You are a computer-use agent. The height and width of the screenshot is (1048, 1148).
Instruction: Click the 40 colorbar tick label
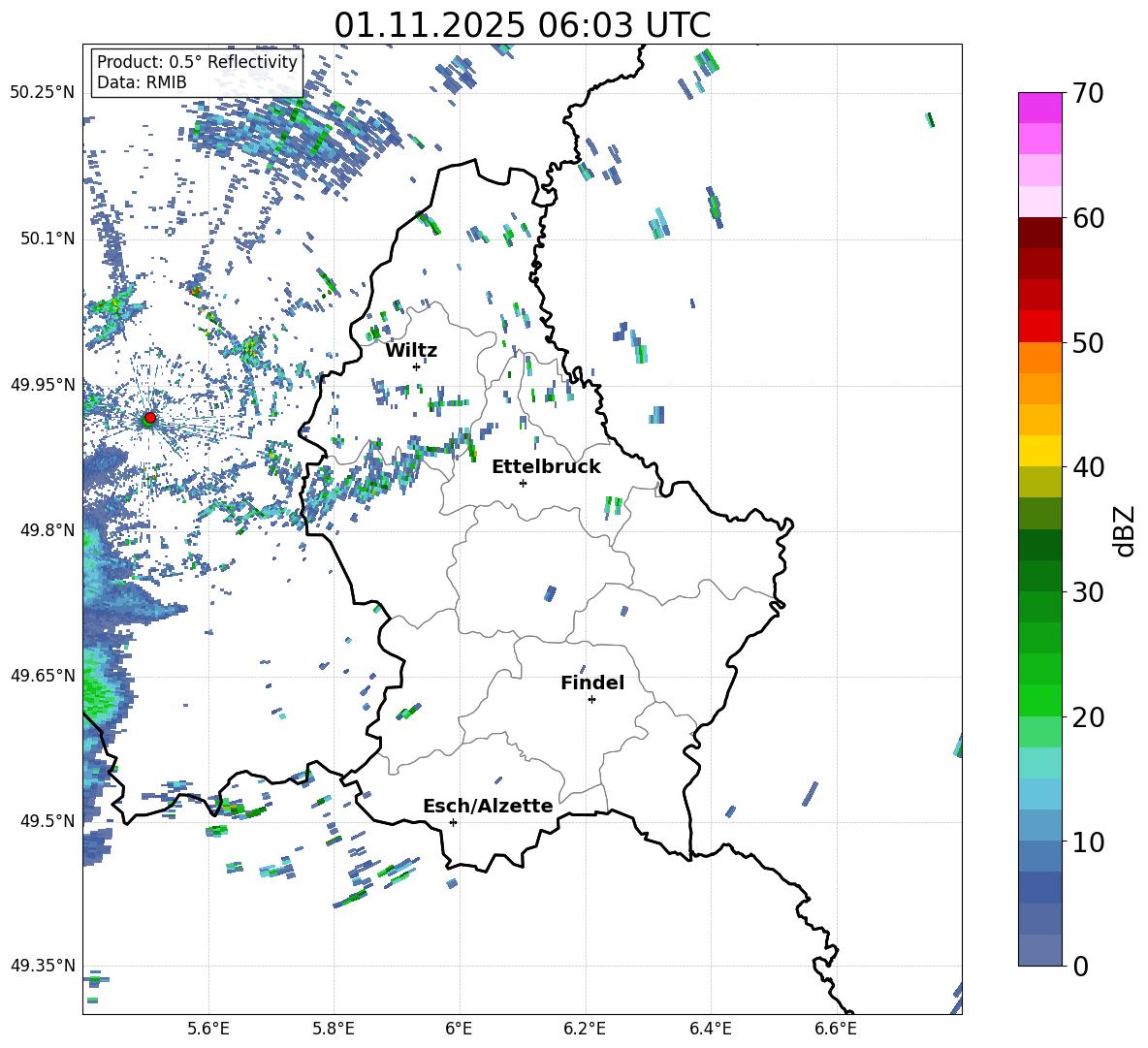click(x=1087, y=467)
